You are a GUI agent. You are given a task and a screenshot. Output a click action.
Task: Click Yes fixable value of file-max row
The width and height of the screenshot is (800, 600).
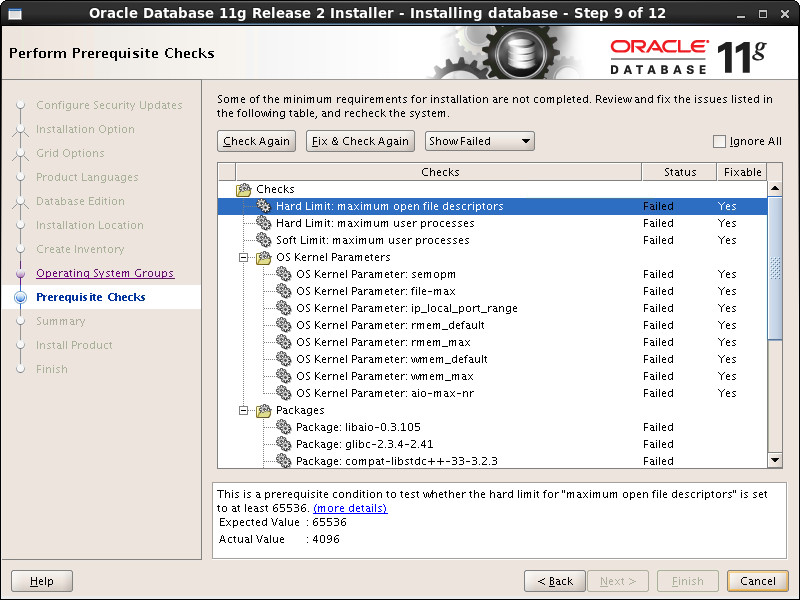coord(727,291)
